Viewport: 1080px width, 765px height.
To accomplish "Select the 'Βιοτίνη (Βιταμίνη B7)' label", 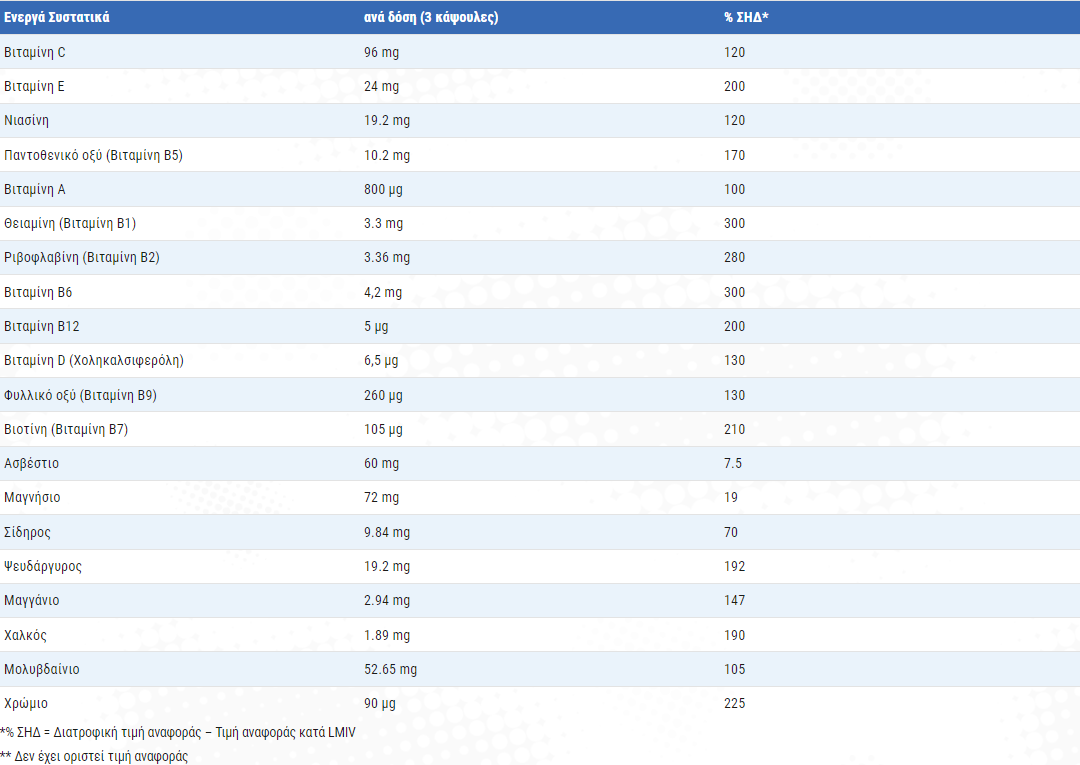I will tap(66, 429).
